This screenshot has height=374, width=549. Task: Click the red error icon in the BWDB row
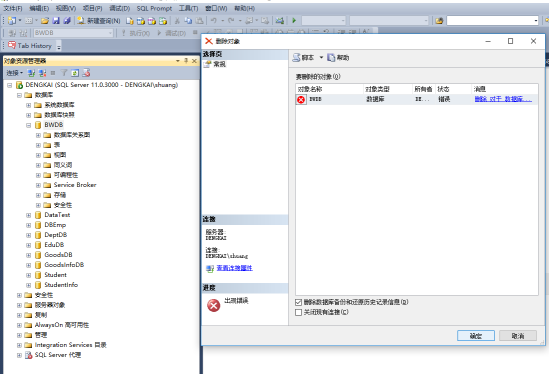(301, 100)
